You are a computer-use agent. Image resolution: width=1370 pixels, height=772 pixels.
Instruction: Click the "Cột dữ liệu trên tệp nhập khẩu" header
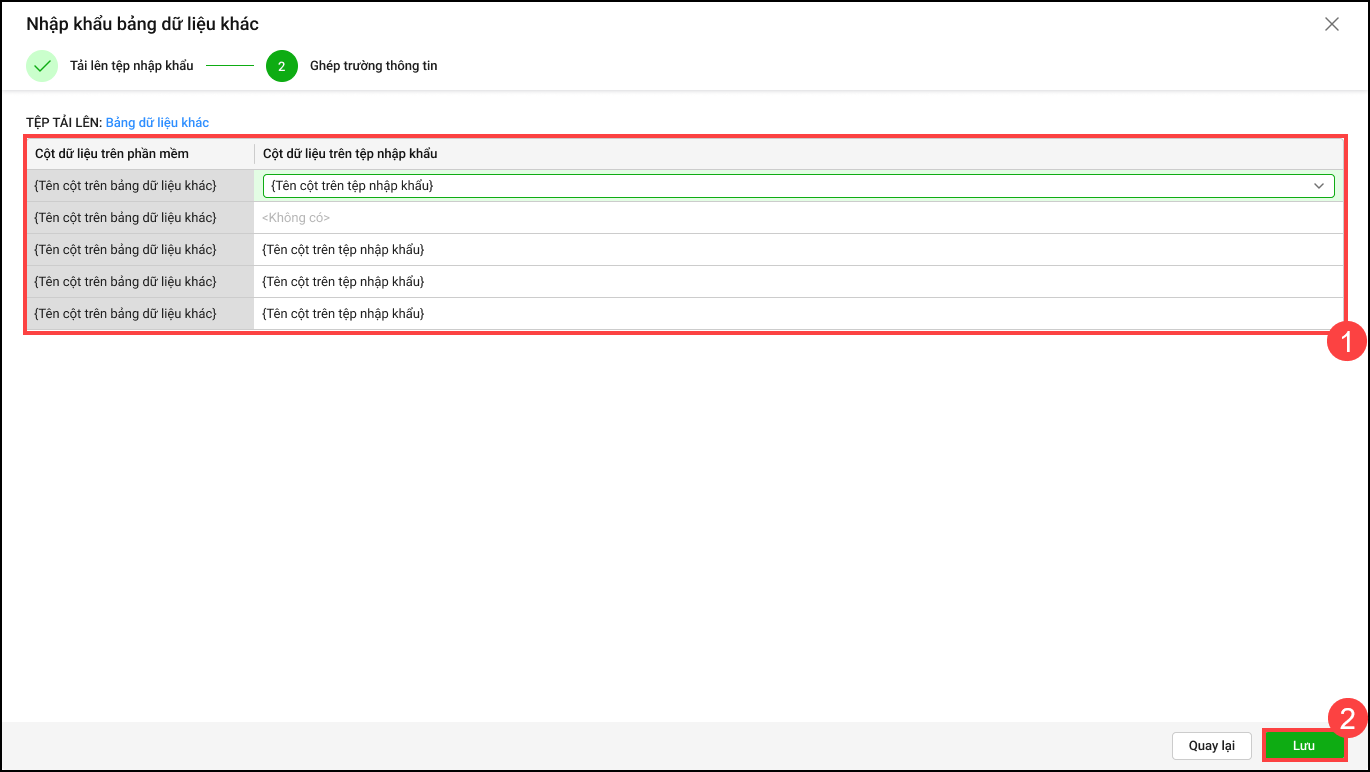click(x=350, y=154)
